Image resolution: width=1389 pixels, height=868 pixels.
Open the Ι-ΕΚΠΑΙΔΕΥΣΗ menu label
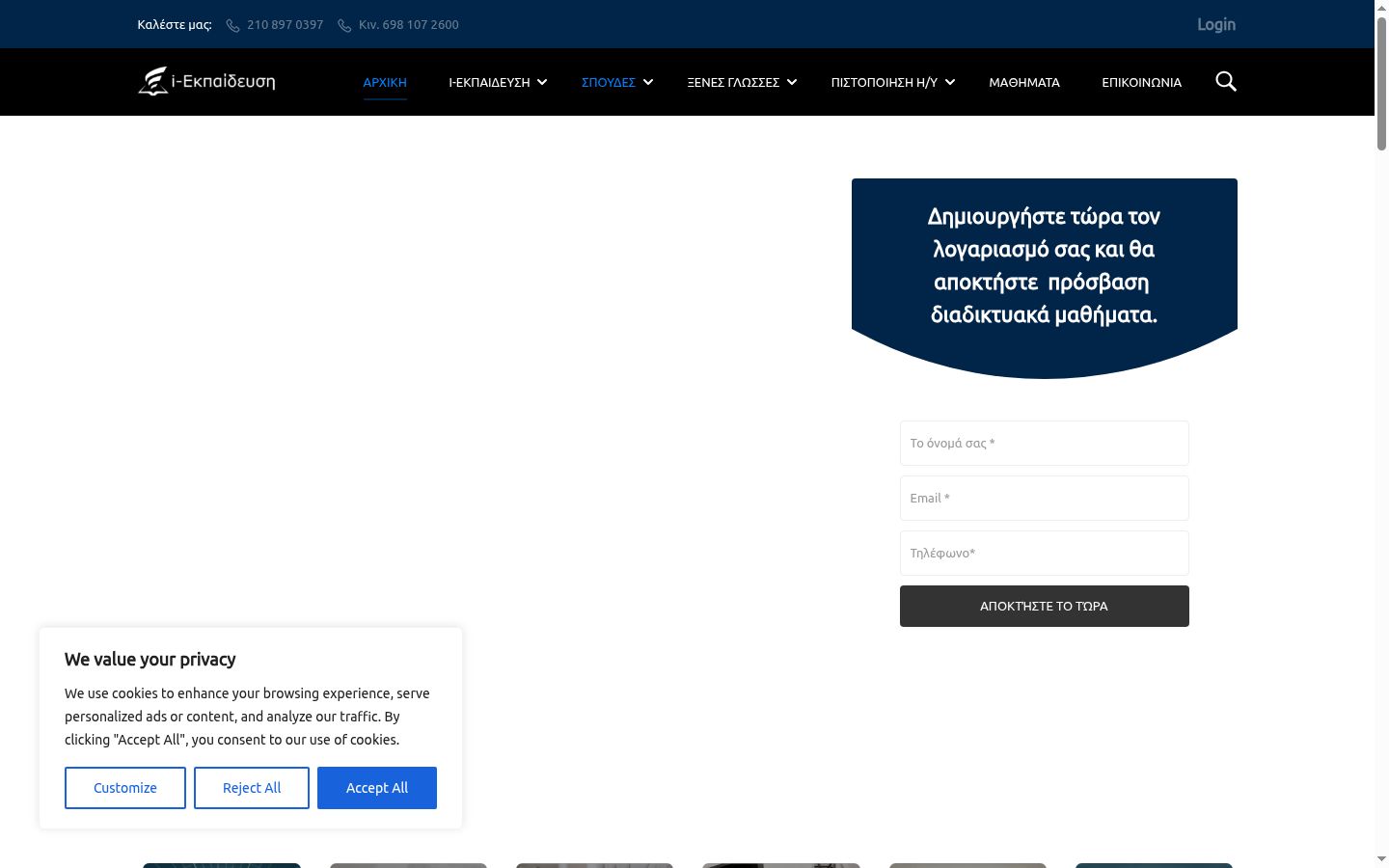pyautogui.click(x=489, y=82)
